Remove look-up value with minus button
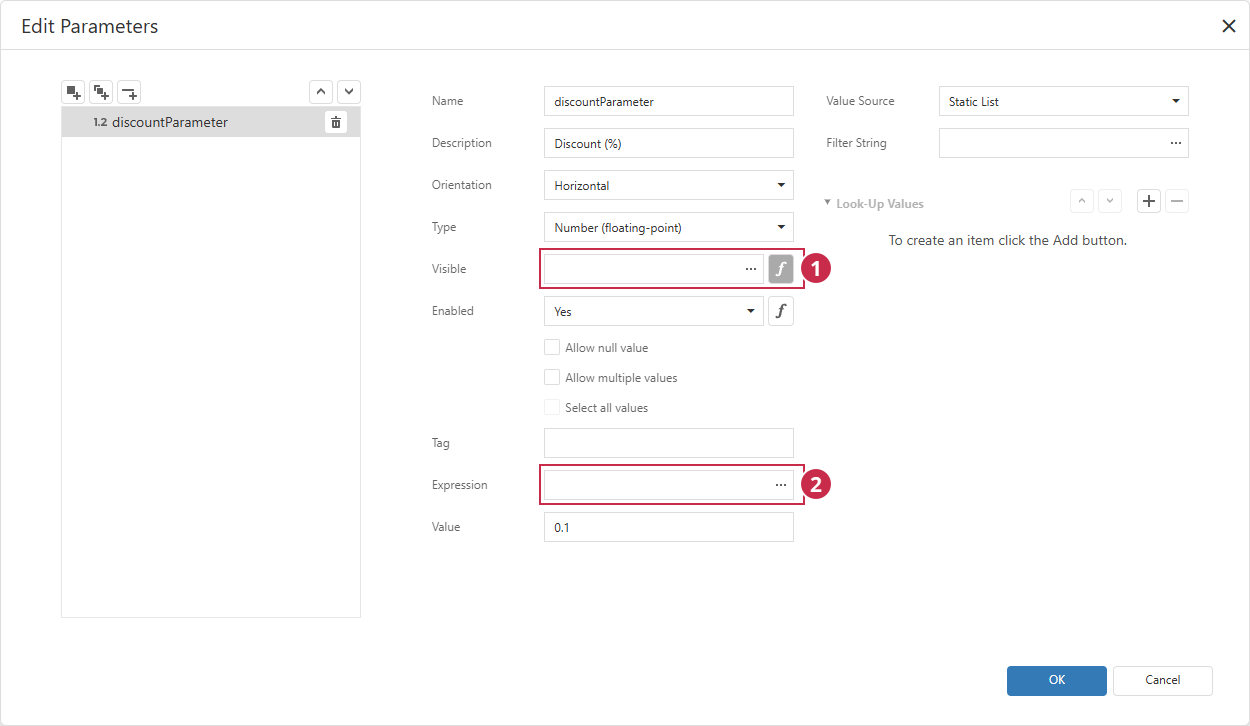 [1177, 201]
